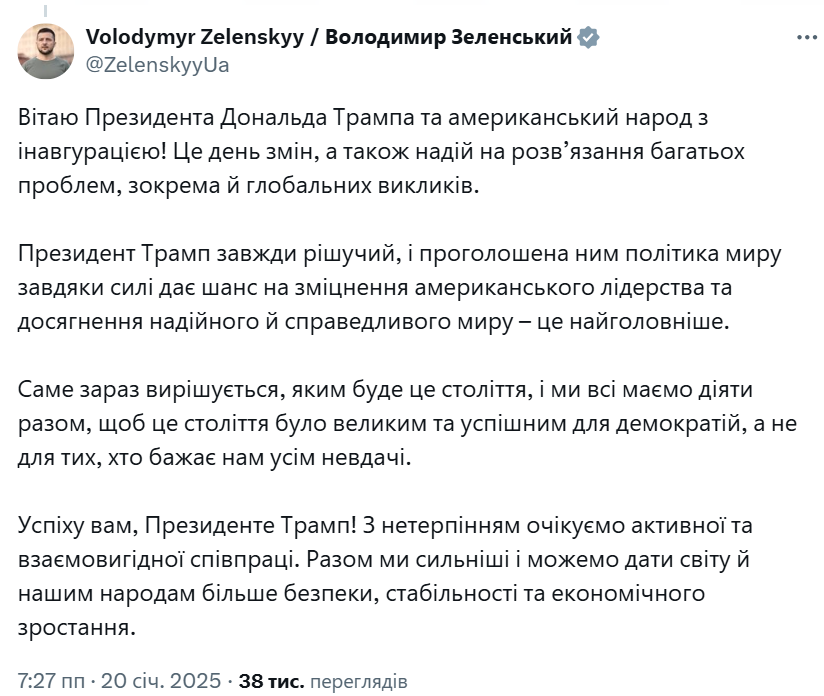Click the "переглядів" views label
The image size is (824, 696).
point(358,681)
